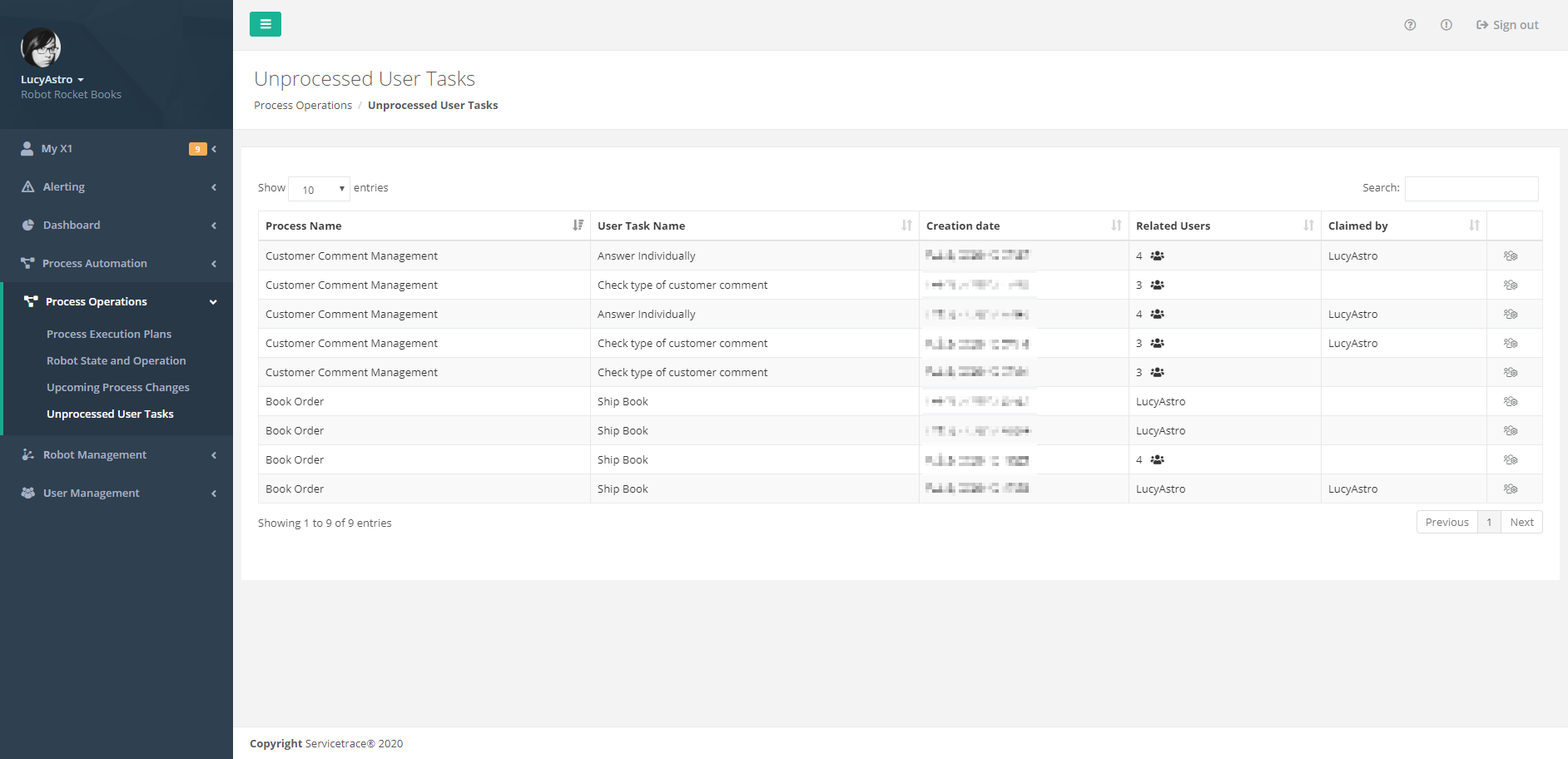
Task: Click inside the Search input field
Action: (1471, 188)
